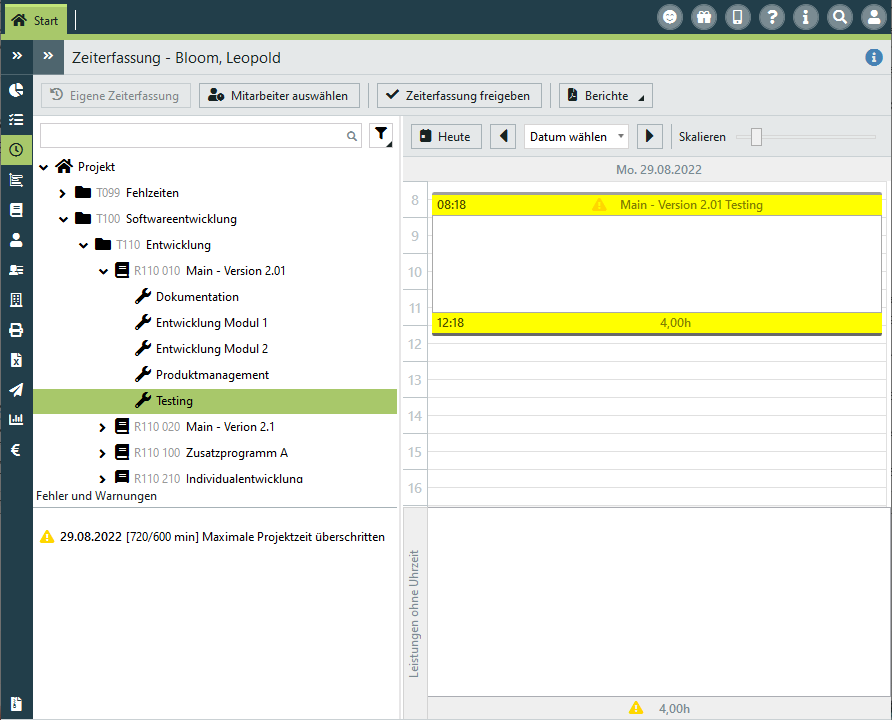Click the user profile icon top right
This screenshot has width=892, height=720.
tap(873, 17)
